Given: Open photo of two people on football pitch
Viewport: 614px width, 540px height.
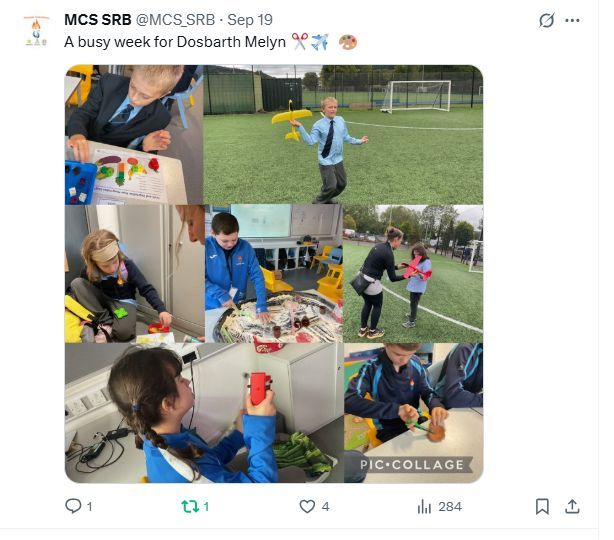Looking at the screenshot, I should (x=412, y=273).
